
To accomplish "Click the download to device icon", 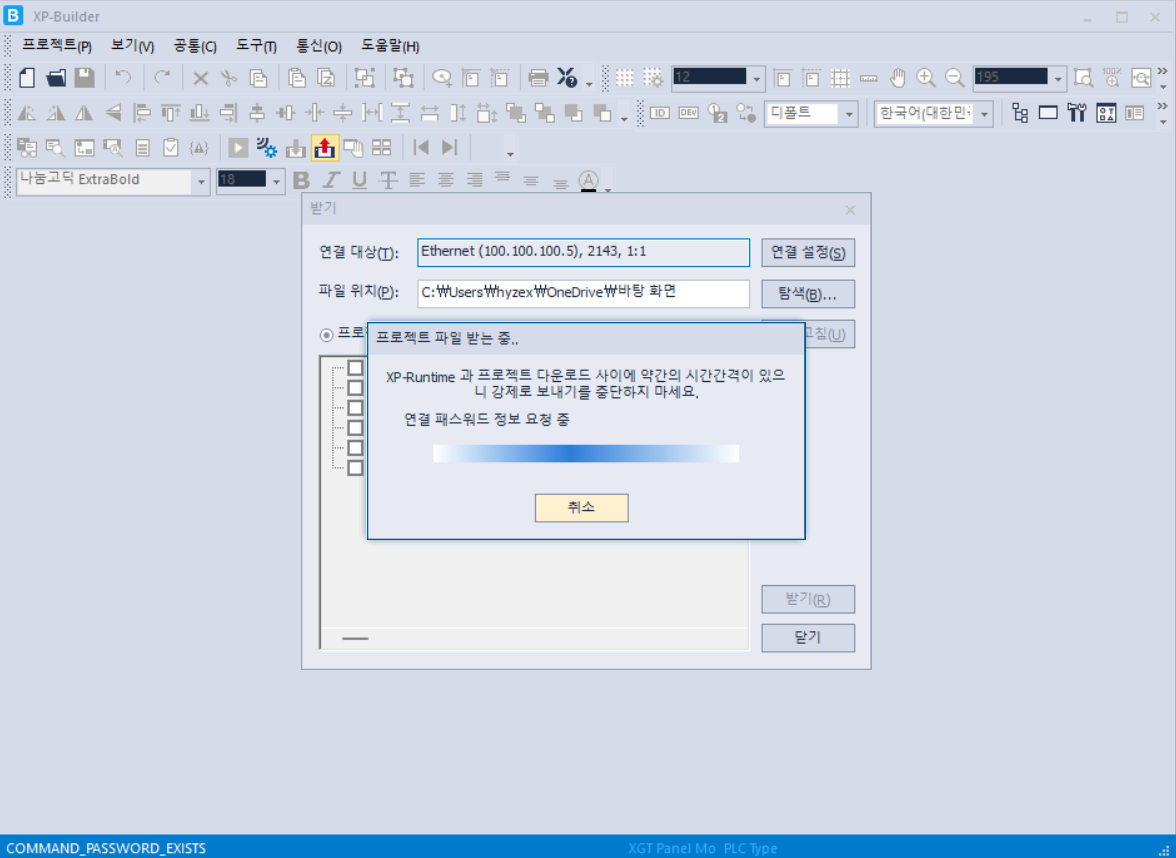I will point(296,148).
